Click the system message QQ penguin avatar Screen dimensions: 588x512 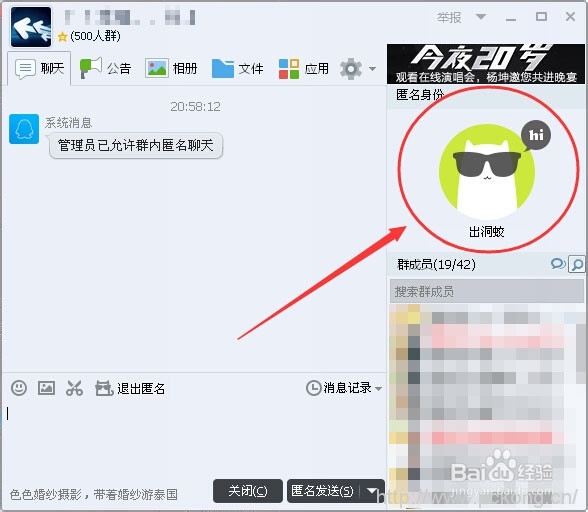24,129
